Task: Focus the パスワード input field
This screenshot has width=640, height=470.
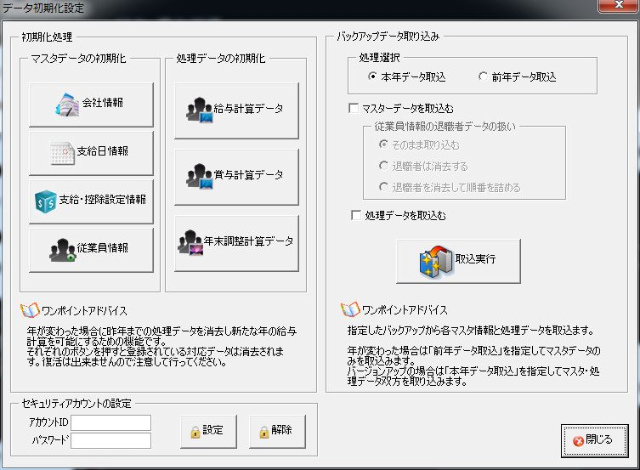Action: pos(111,441)
